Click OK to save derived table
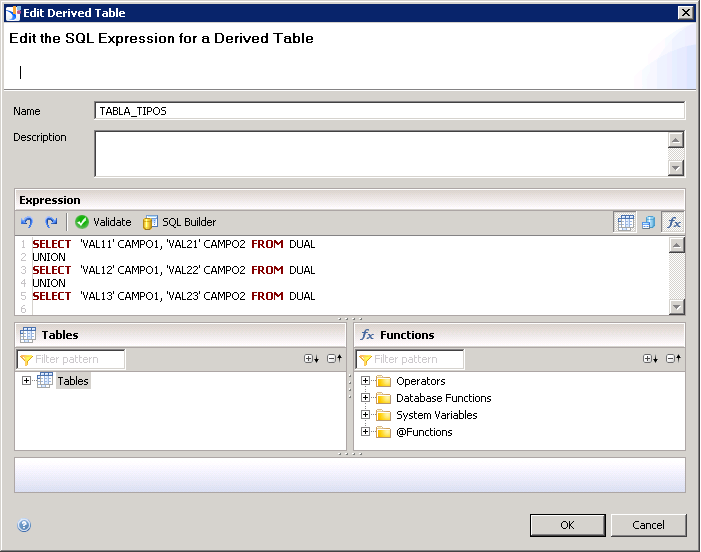This screenshot has width=701, height=552. point(567,525)
